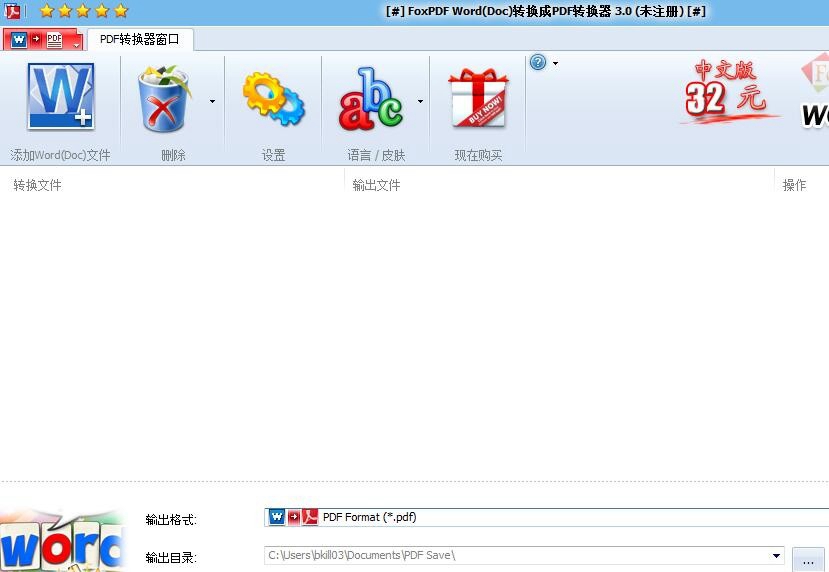Expand the language/skin dropdown arrow
The height and width of the screenshot is (572, 829).
pyautogui.click(x=420, y=101)
